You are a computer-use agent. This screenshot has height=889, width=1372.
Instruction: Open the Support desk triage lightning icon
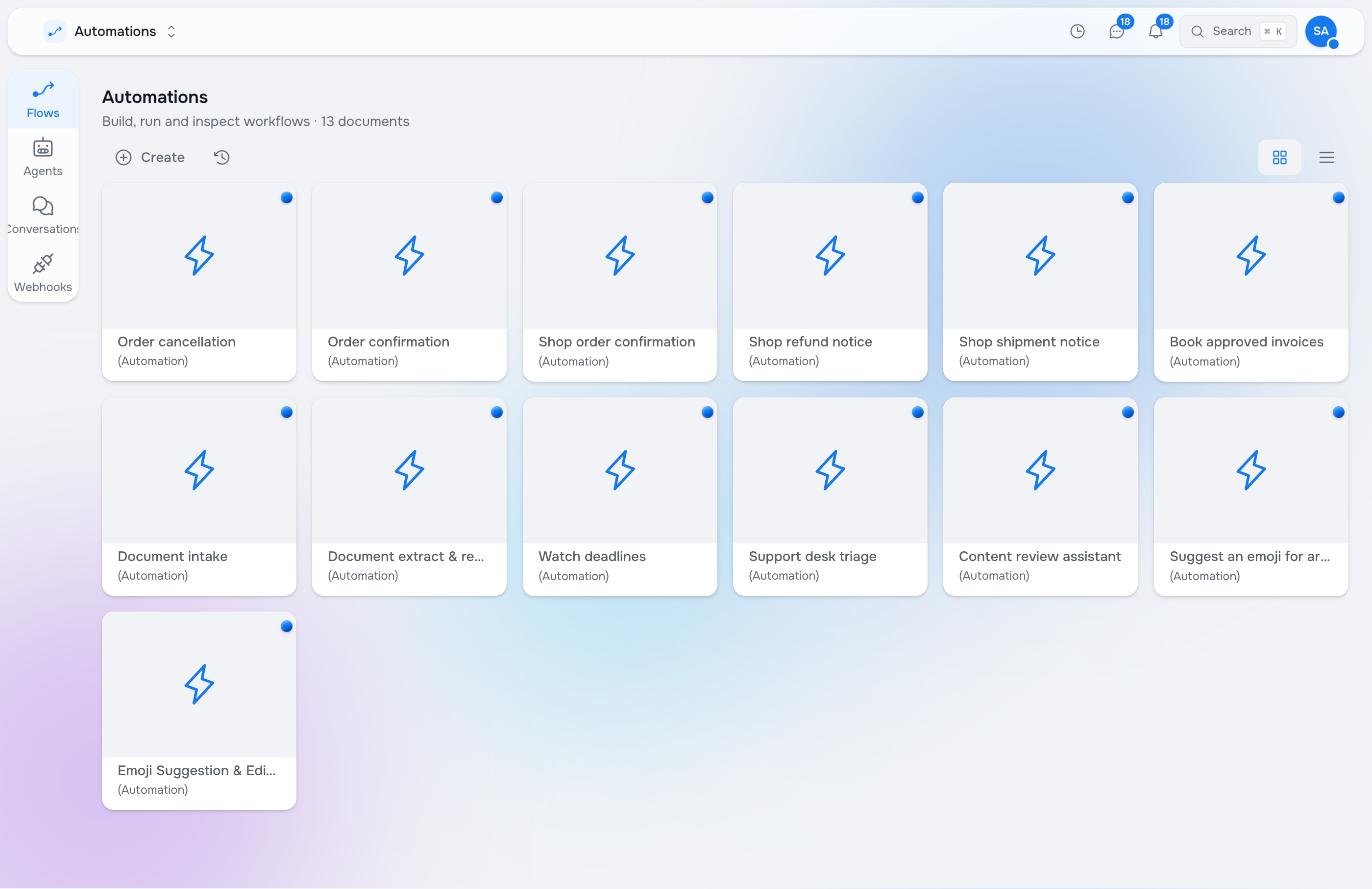coord(830,470)
